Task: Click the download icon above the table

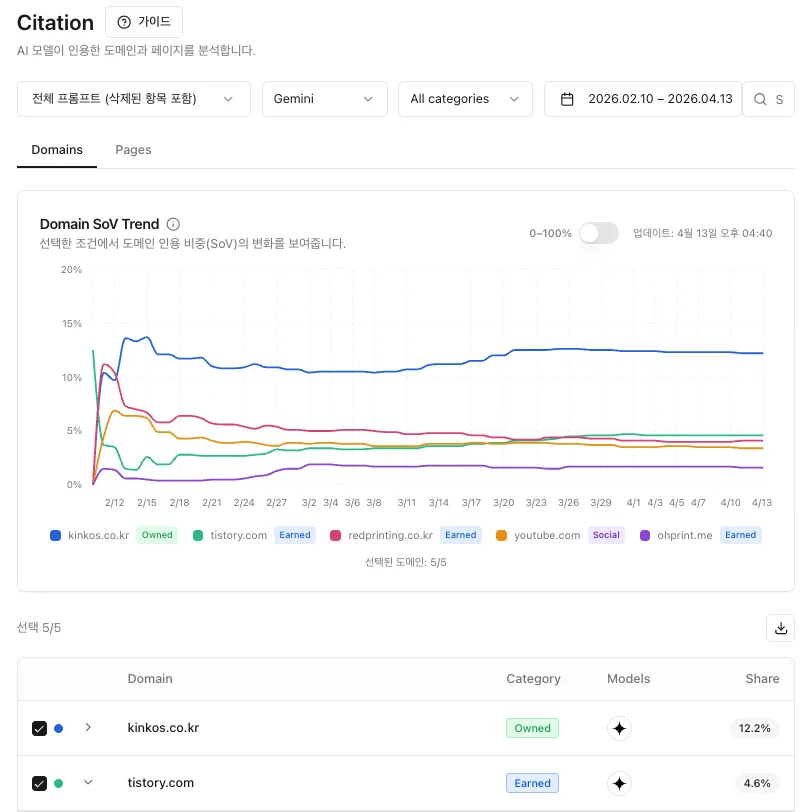Action: (x=780, y=628)
